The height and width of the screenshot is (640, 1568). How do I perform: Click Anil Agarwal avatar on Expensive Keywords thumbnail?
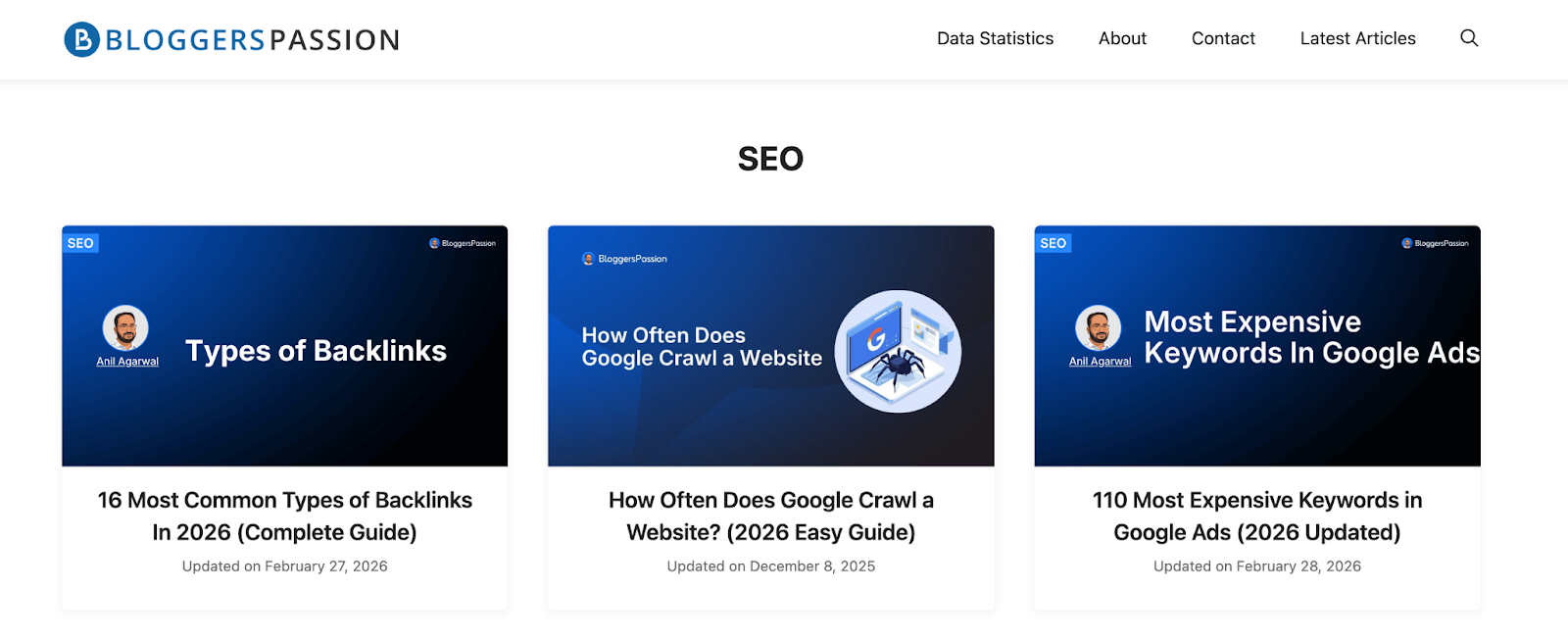(x=1098, y=328)
